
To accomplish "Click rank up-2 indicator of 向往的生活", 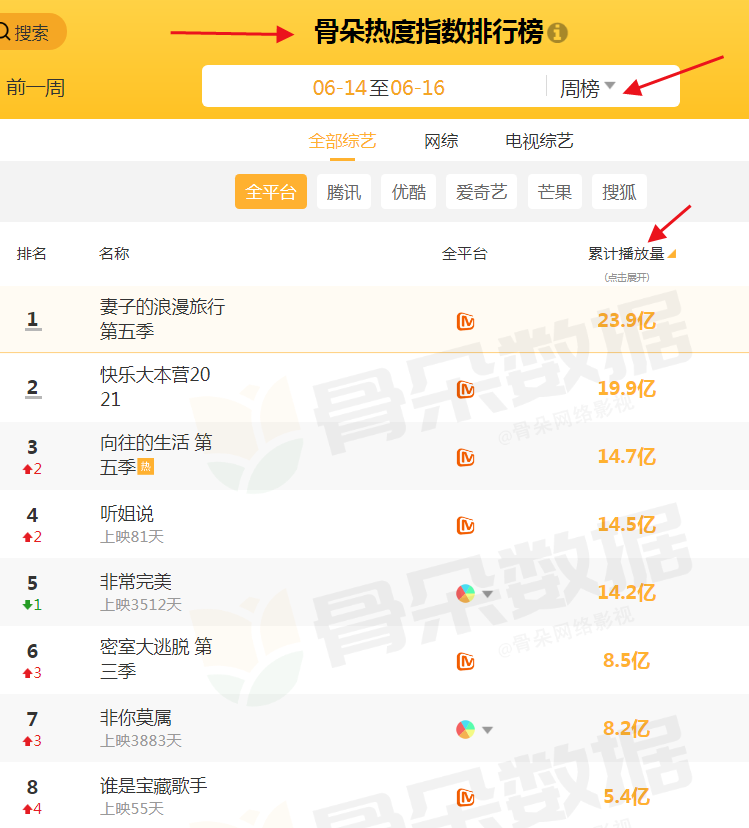I will 32,469.
